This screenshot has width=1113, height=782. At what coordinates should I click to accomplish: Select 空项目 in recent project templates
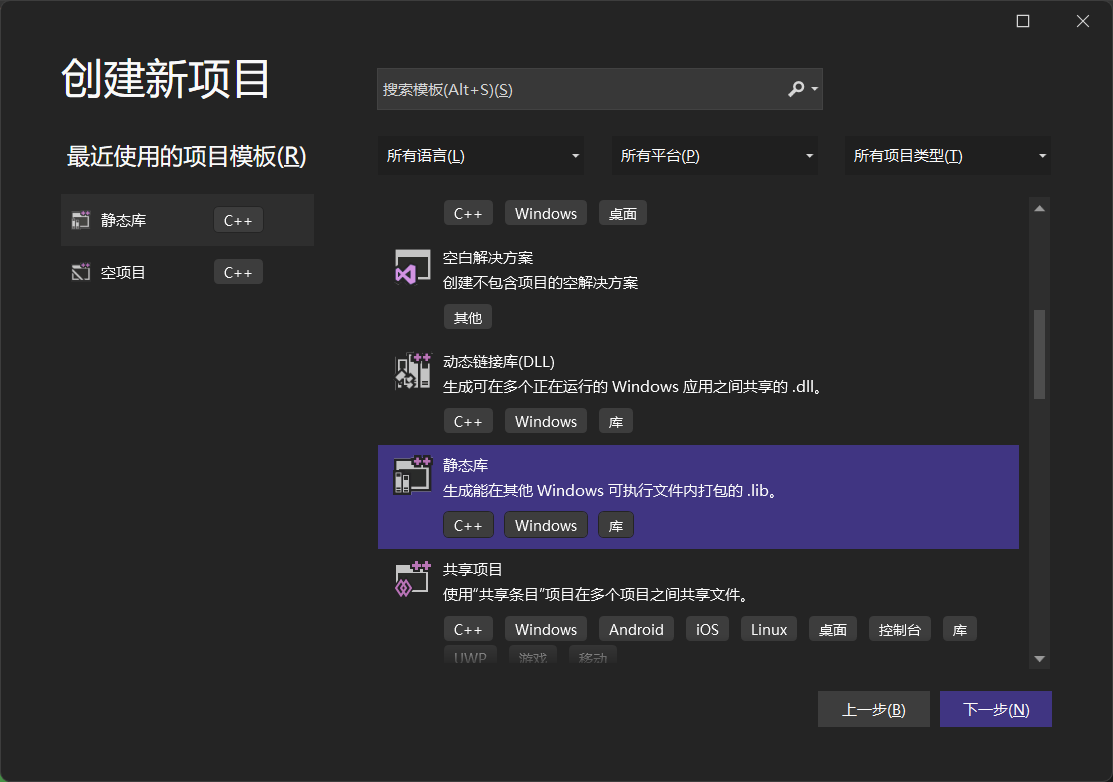click(187, 272)
